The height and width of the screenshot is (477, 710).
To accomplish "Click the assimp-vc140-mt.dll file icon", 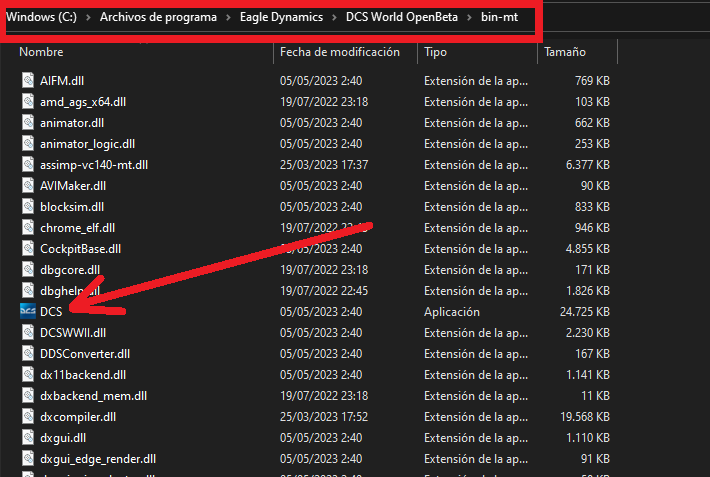I will pos(28,164).
